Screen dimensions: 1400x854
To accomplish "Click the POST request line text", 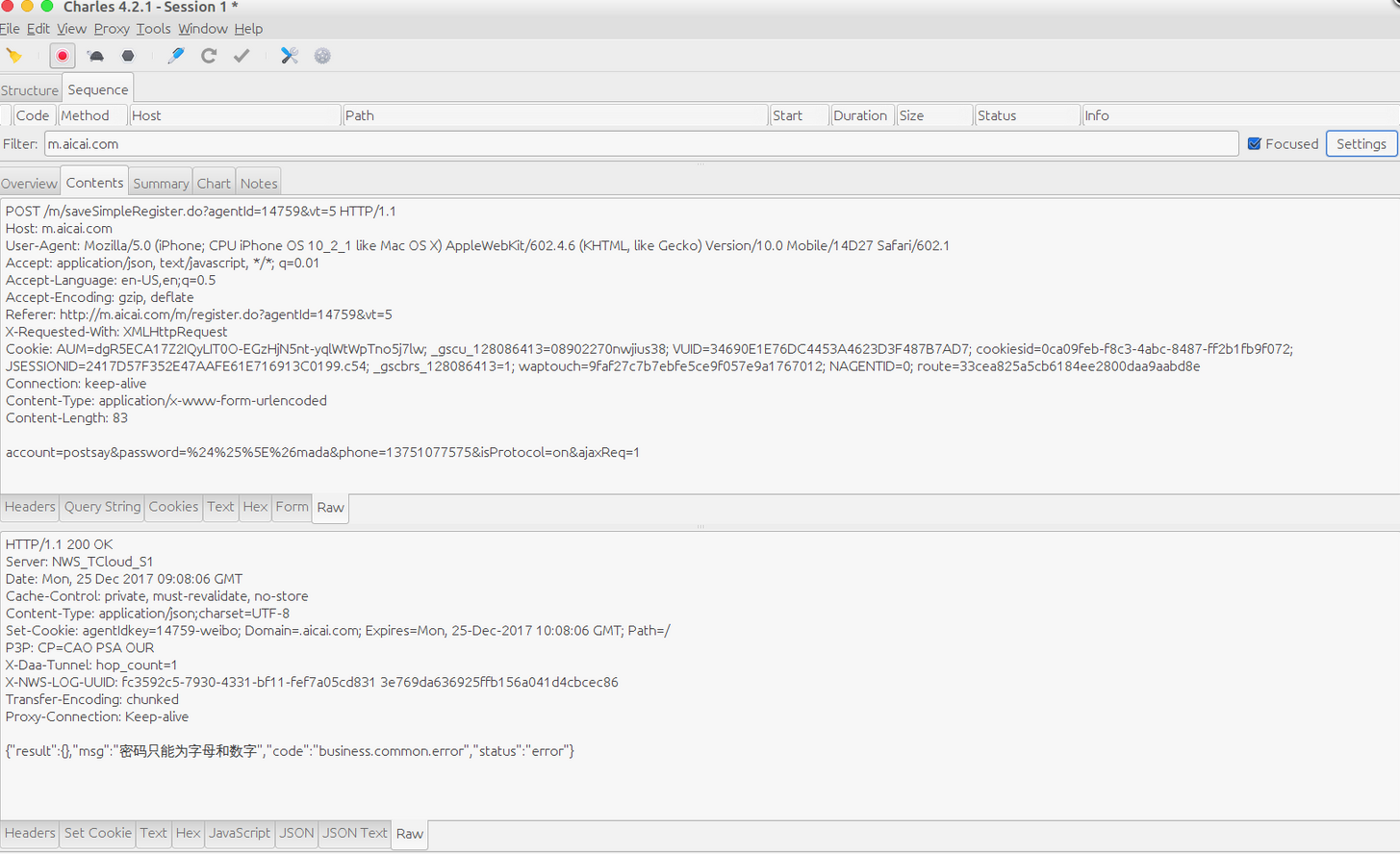I will pos(200,212).
